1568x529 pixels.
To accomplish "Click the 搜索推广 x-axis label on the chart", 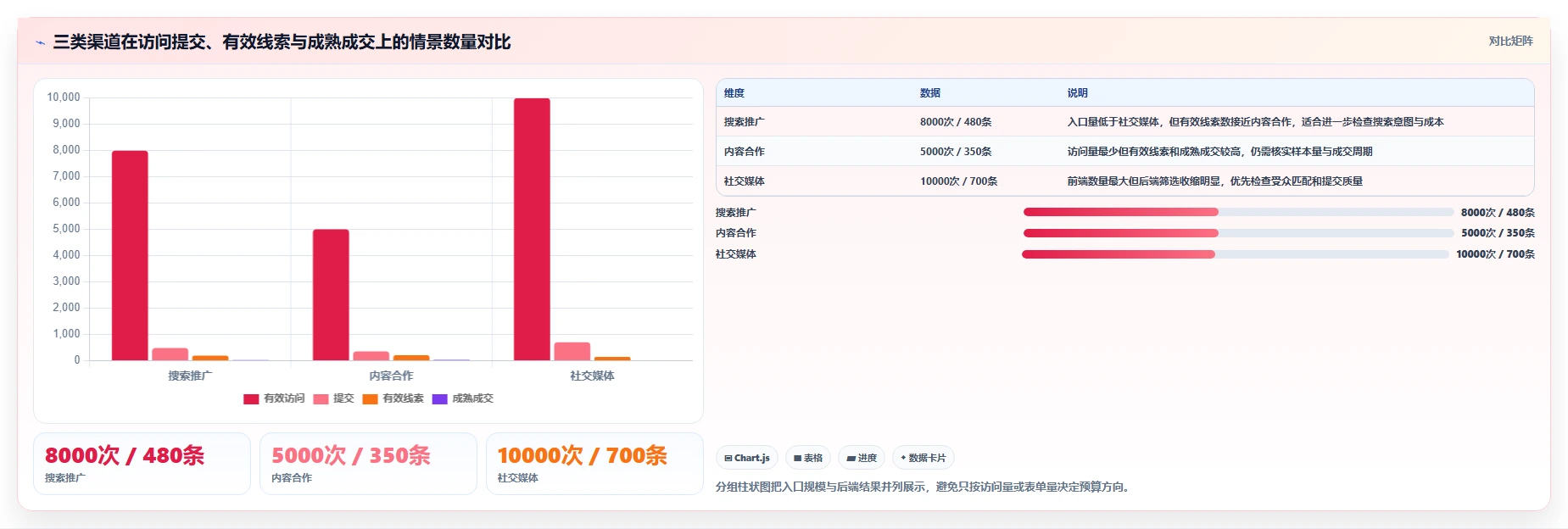I will click(190, 376).
